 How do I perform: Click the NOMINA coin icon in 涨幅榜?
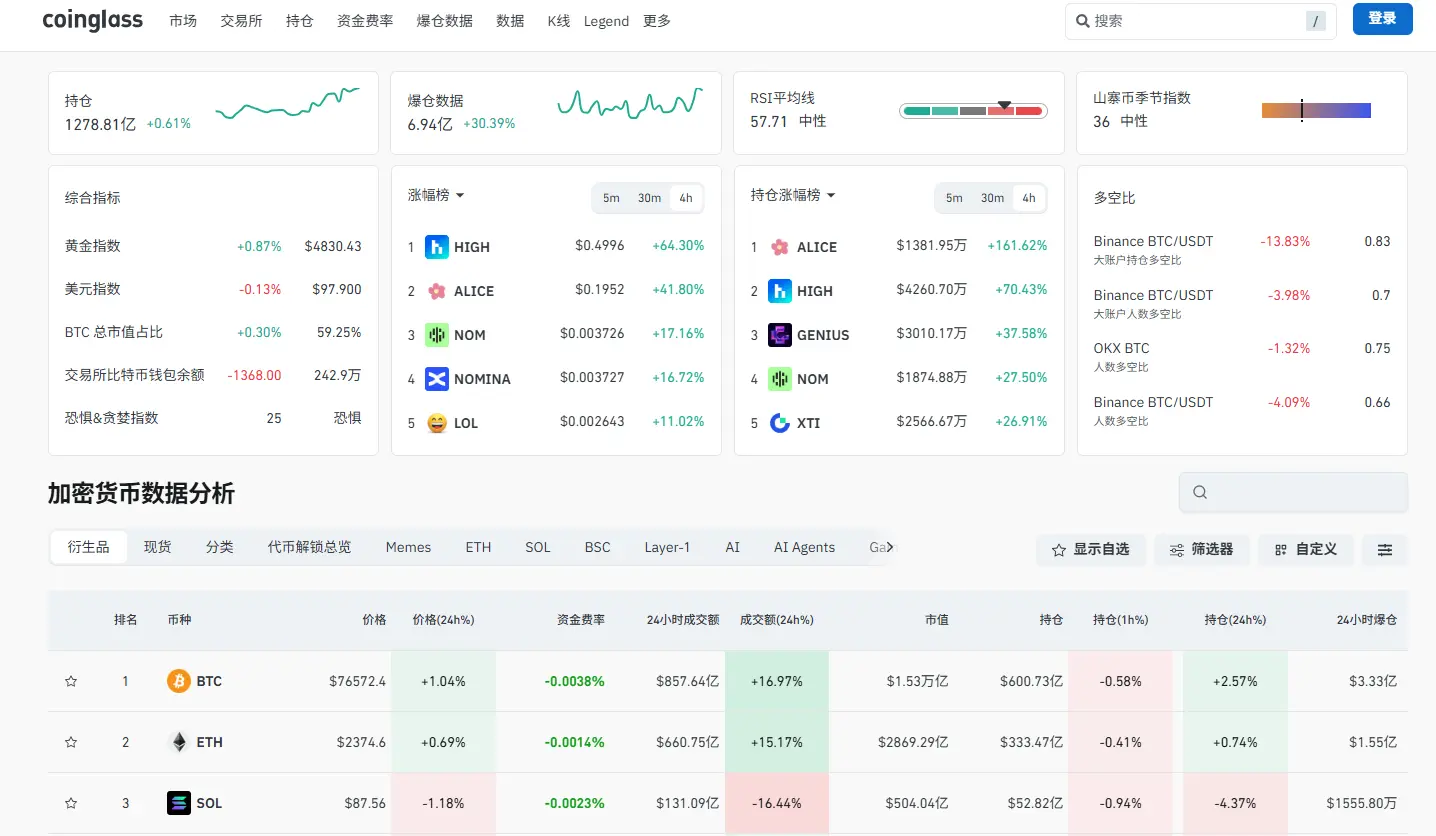click(x=437, y=379)
